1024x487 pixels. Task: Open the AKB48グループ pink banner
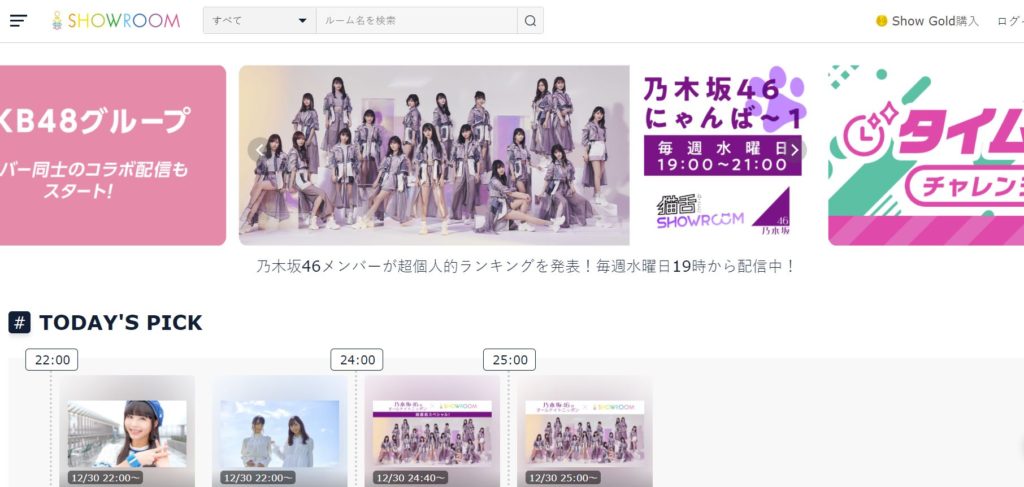(113, 155)
